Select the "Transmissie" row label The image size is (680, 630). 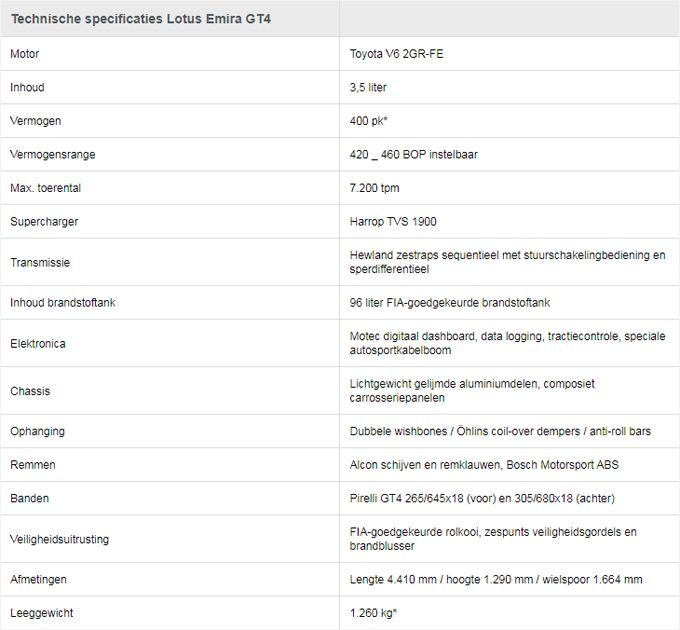click(x=40, y=262)
